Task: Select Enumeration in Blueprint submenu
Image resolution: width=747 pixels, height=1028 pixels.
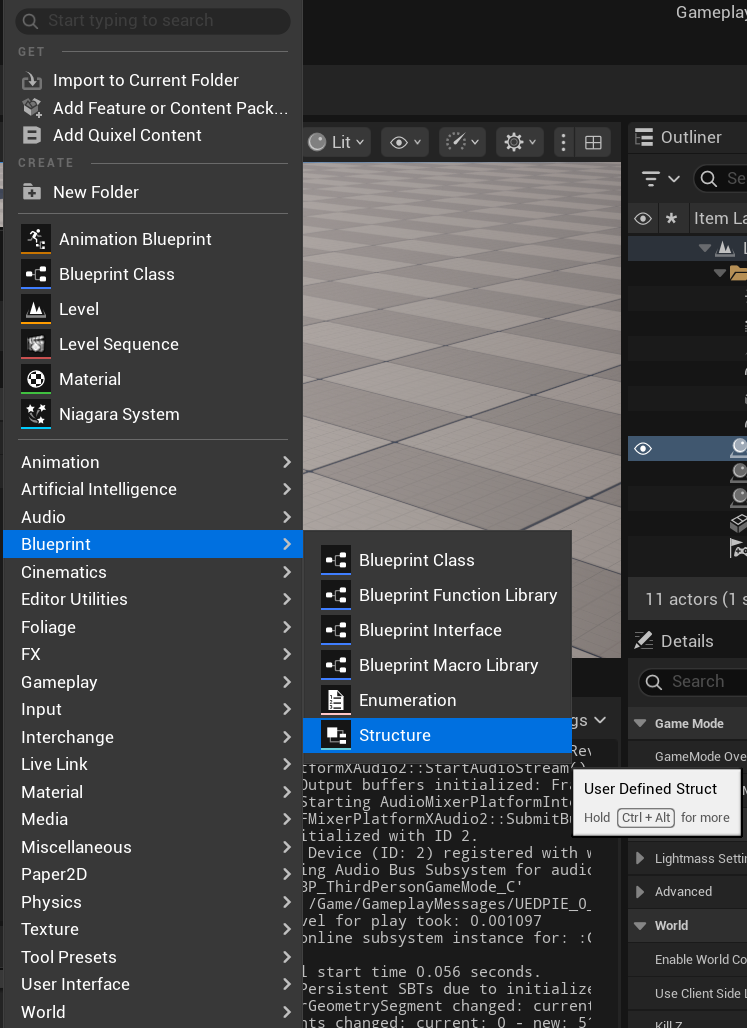Action: click(437, 700)
